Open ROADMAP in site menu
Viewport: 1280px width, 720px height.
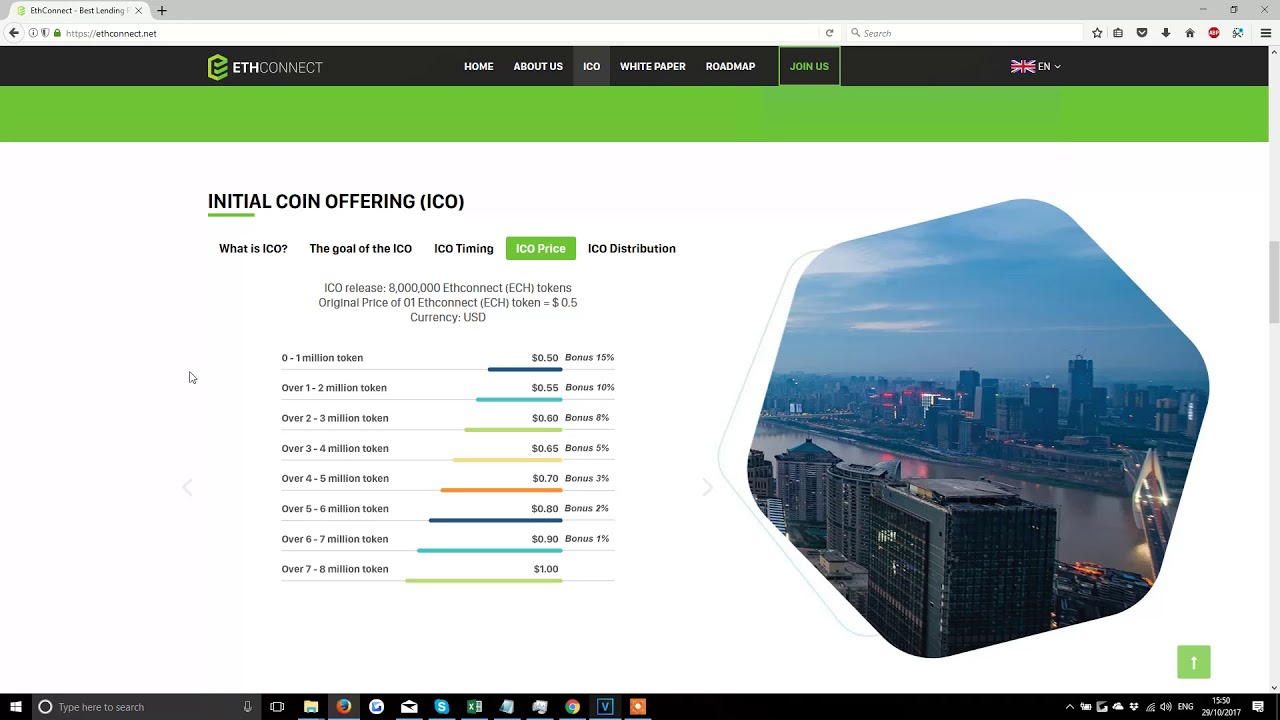tap(730, 67)
